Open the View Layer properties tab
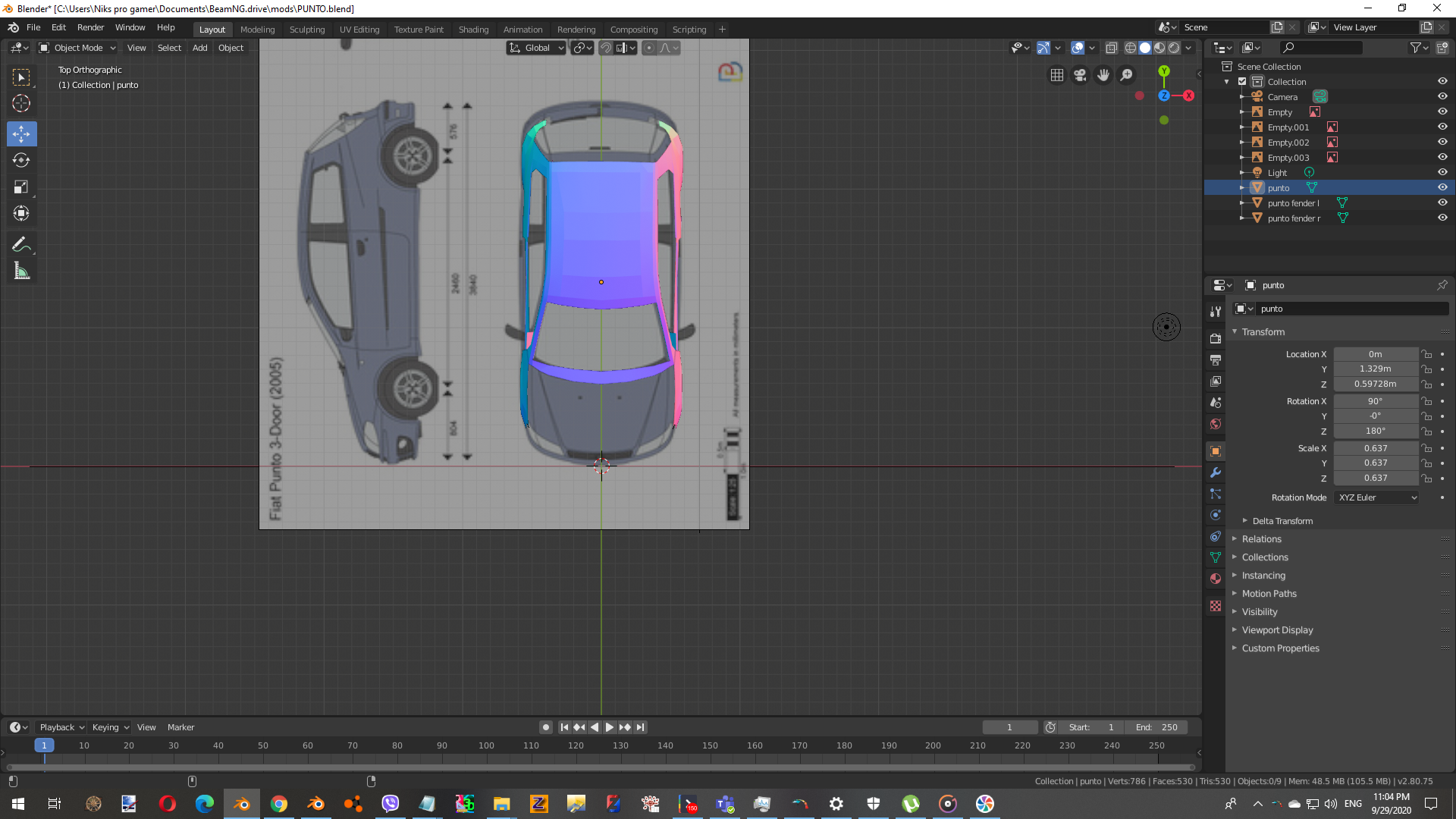The width and height of the screenshot is (1456, 819). [x=1216, y=381]
